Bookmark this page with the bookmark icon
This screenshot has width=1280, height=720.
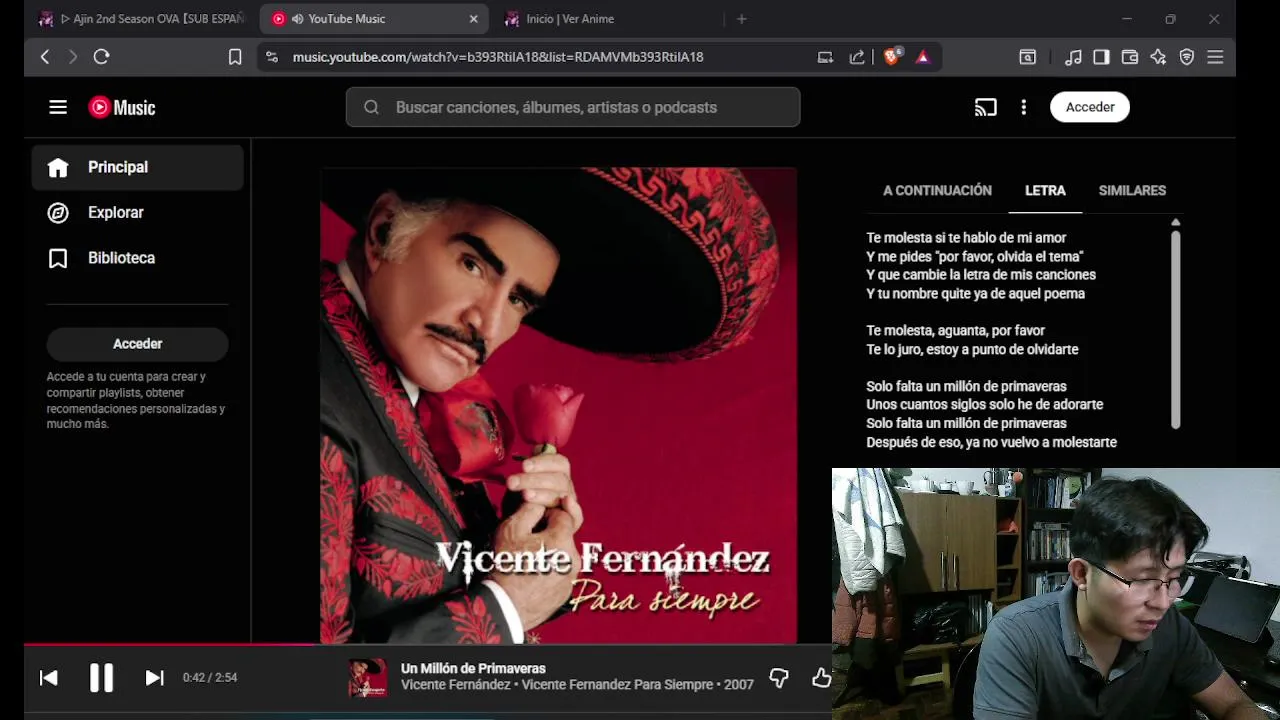pos(235,57)
